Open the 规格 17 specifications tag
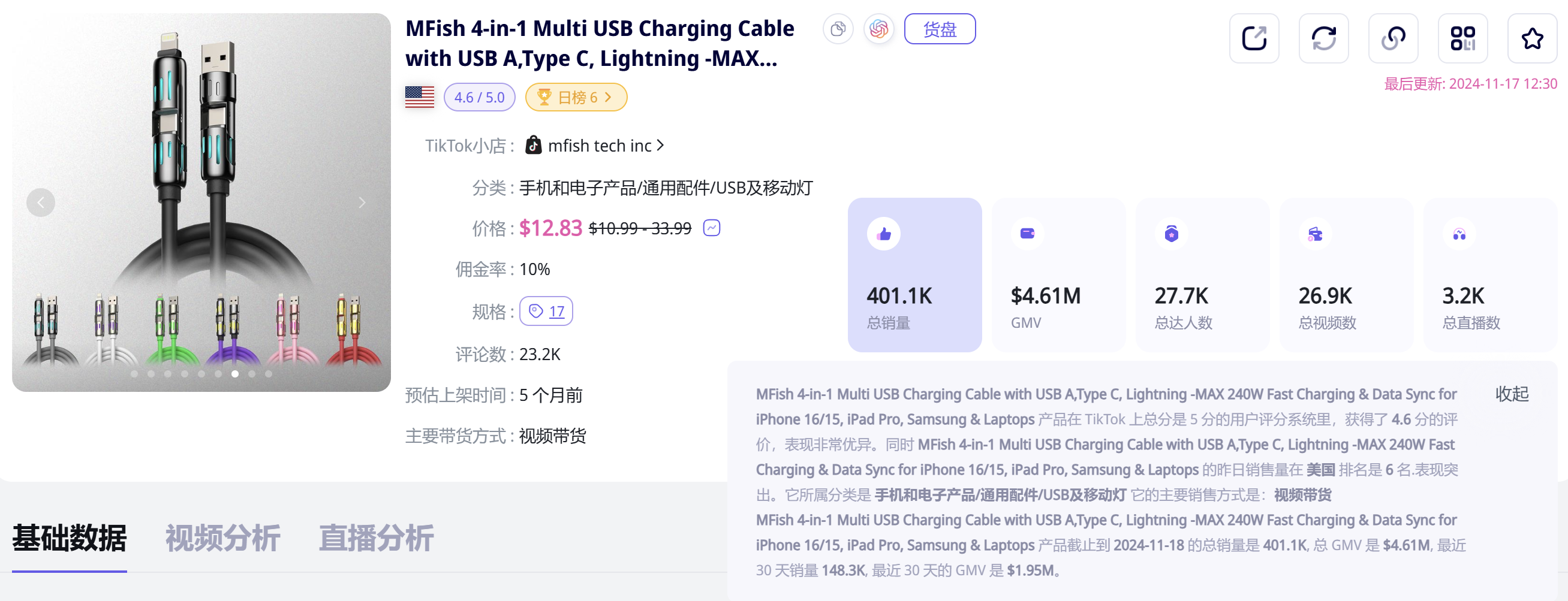Image resolution: width=1568 pixels, height=601 pixels. [546, 312]
